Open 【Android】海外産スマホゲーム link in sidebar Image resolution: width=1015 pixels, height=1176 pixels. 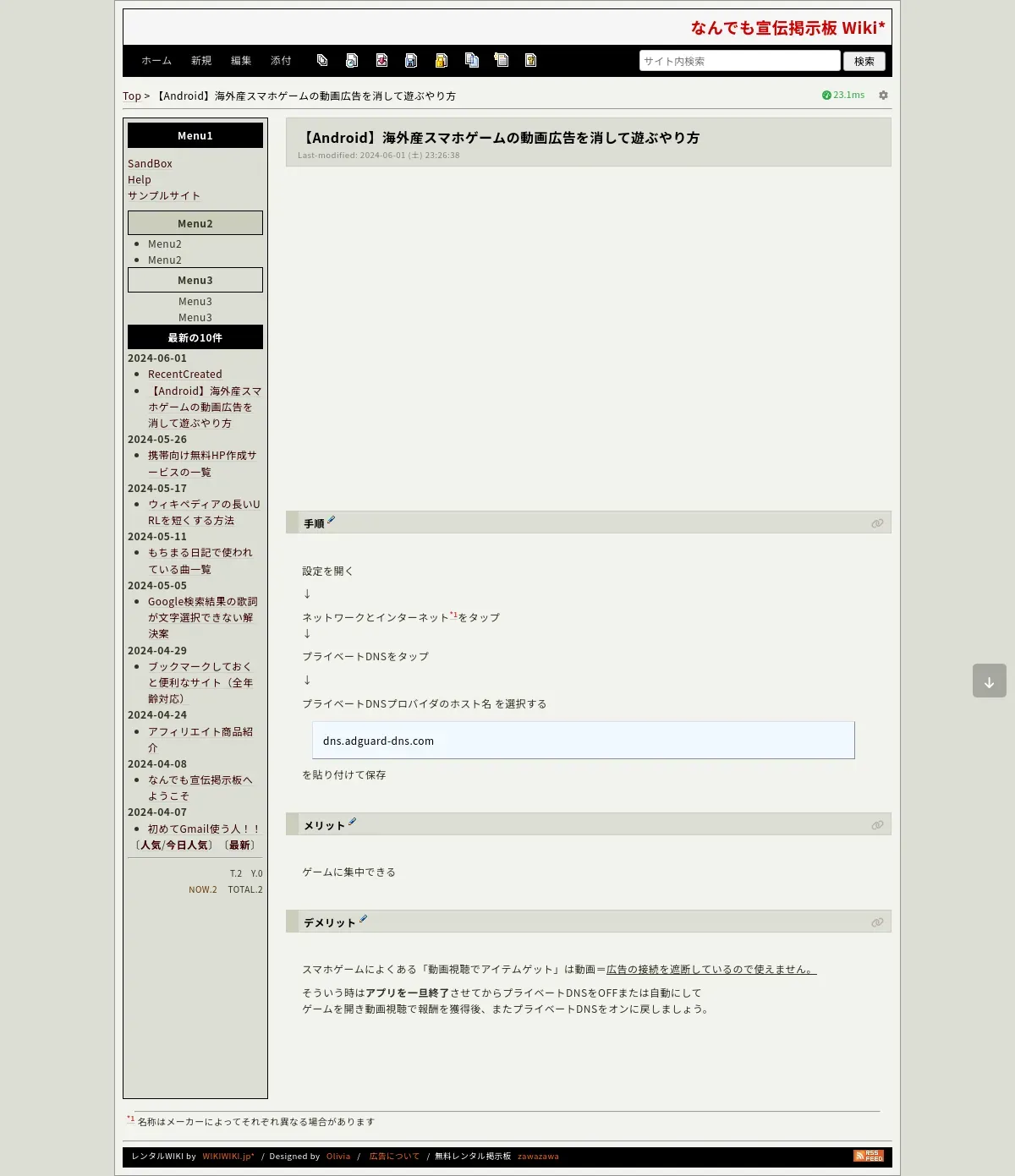[205, 407]
